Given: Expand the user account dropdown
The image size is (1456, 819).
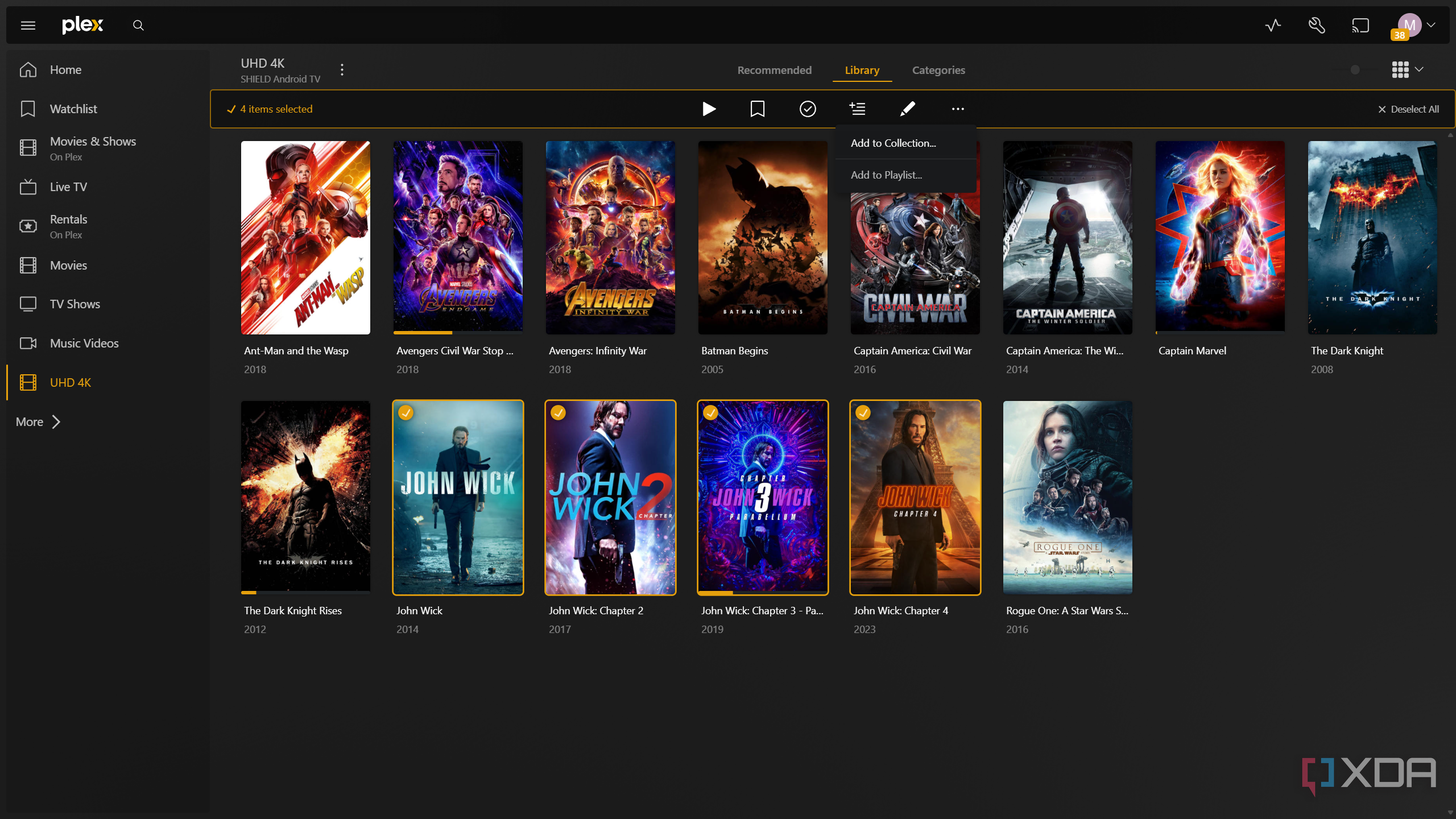Looking at the screenshot, I should tap(1431, 25).
